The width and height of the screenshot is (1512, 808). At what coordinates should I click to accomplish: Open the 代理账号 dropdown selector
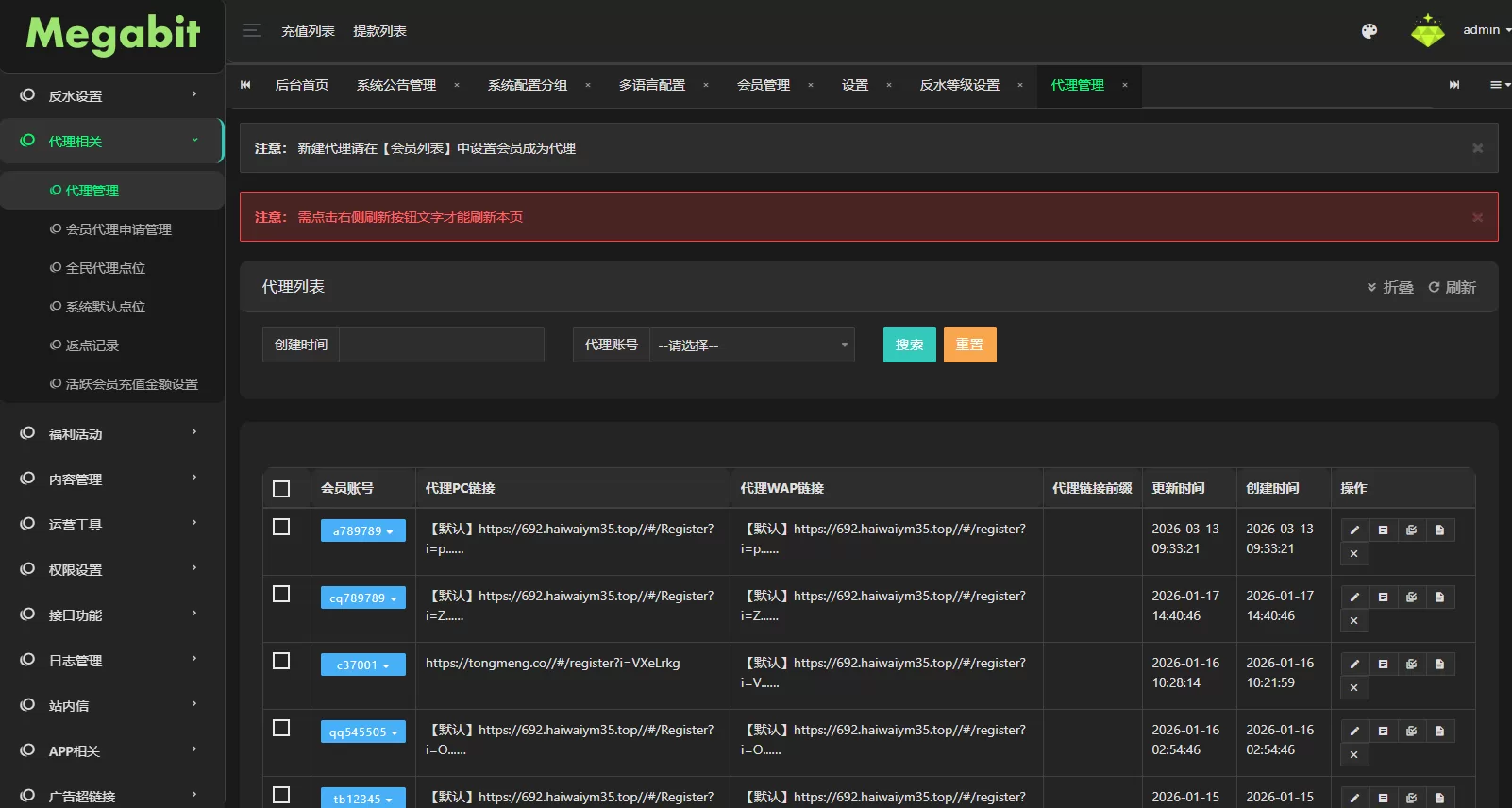point(751,345)
